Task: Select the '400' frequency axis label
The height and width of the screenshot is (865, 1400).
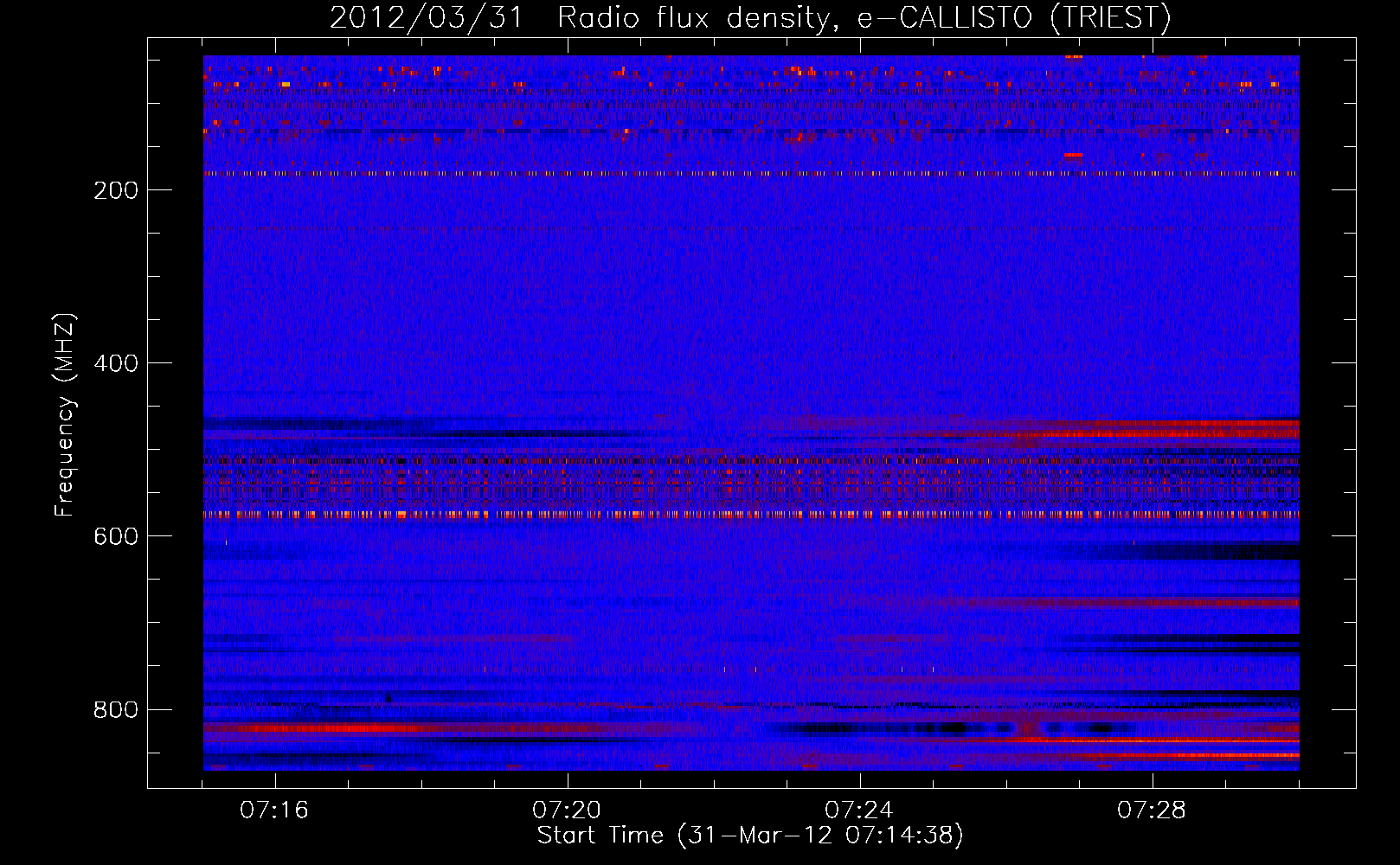Action: (116, 363)
